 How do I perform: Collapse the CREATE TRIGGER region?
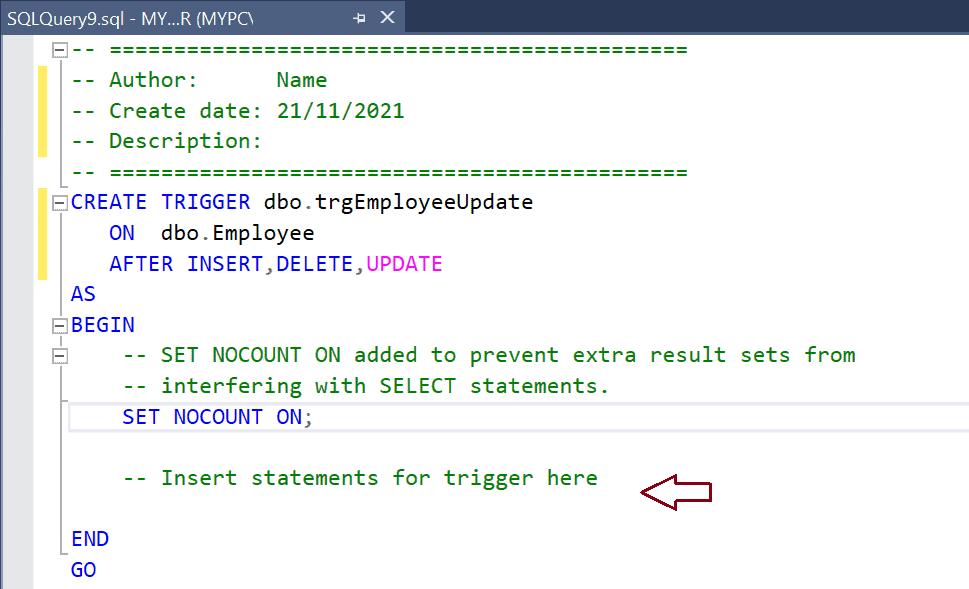tap(59, 203)
